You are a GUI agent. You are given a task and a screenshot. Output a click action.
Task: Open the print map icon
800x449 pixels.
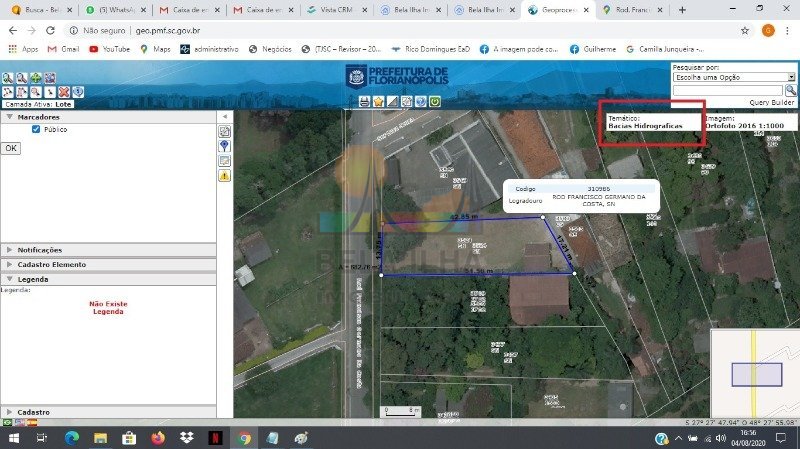point(364,102)
